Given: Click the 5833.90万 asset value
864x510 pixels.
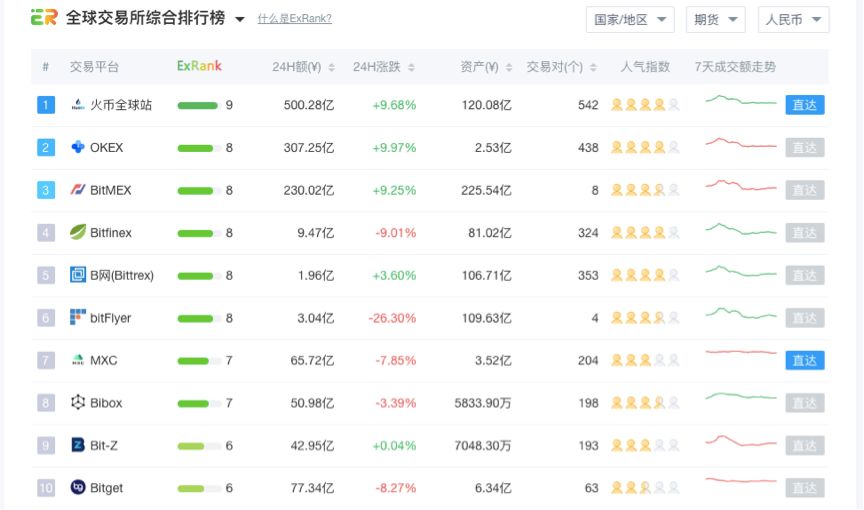Looking at the screenshot, I should tap(483, 403).
